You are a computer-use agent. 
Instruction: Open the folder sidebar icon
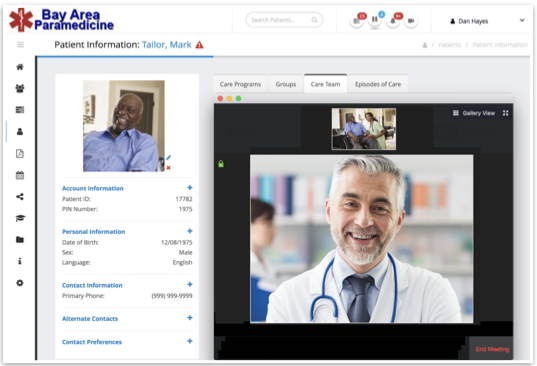coord(20,240)
